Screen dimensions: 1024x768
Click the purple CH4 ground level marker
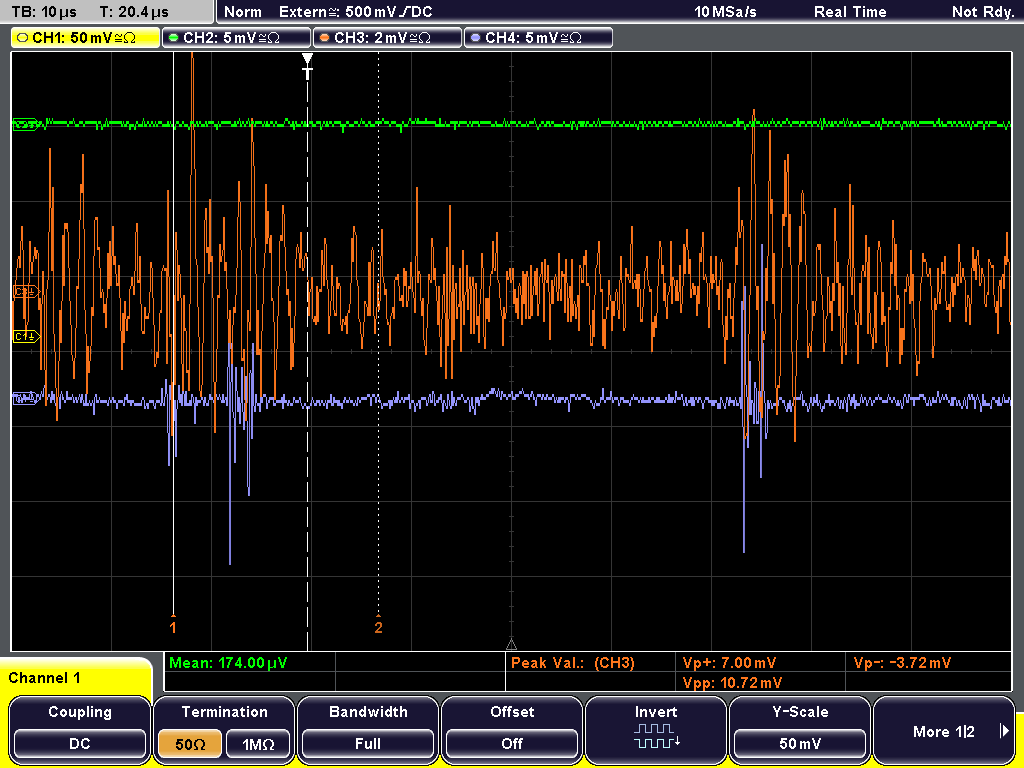pyautogui.click(x=26, y=398)
